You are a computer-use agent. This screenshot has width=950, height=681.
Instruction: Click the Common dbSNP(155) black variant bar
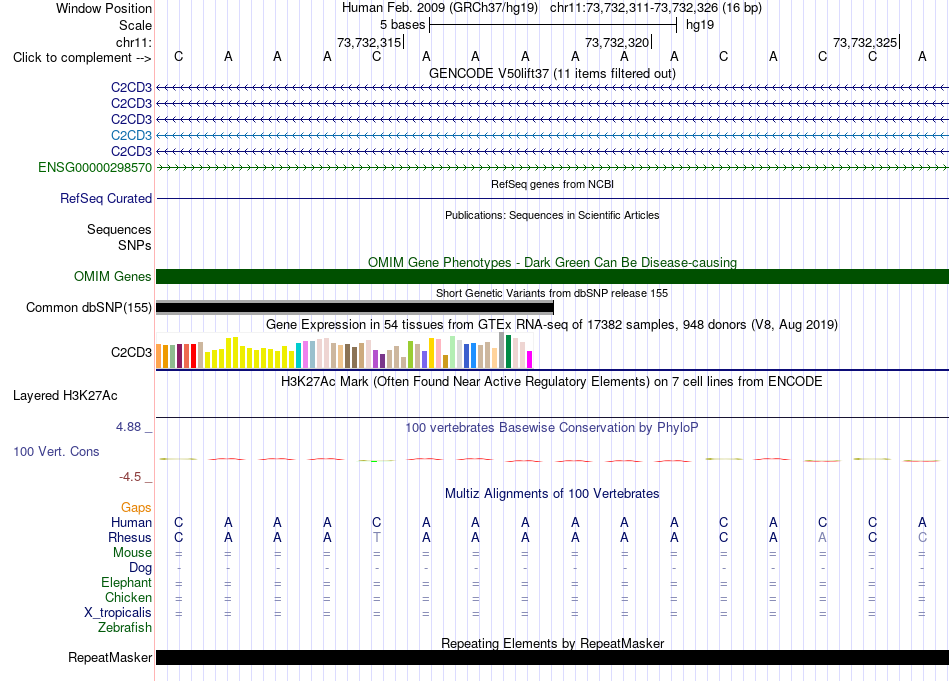[x=355, y=307]
